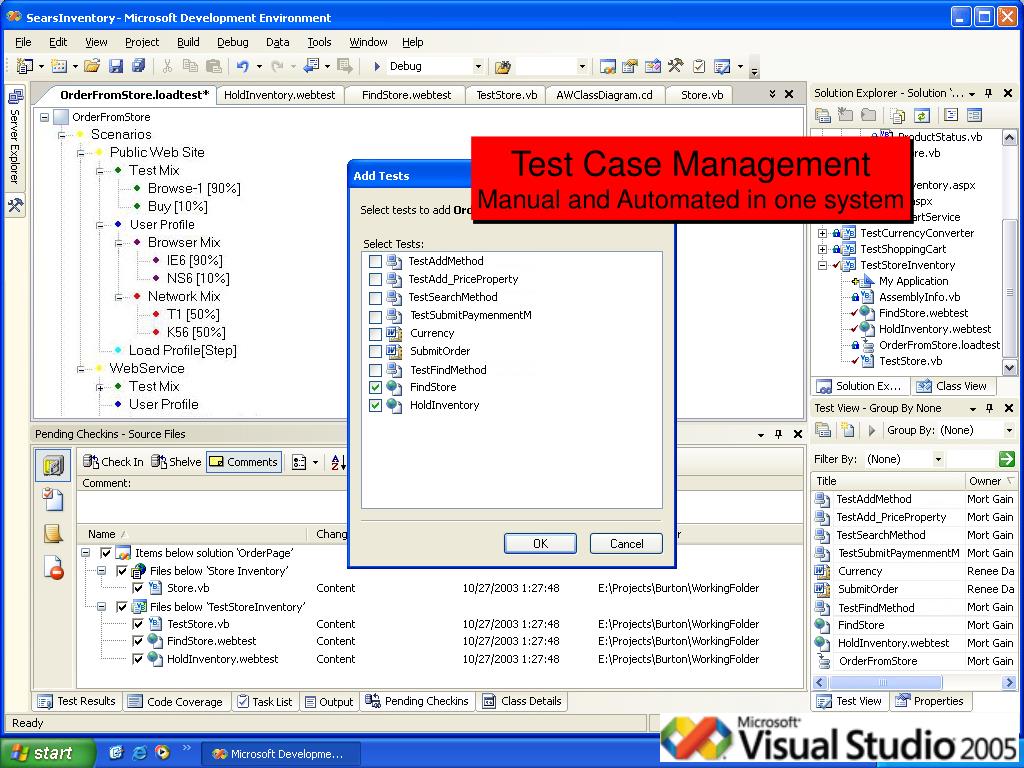Open the Group By (None) dropdown
Image resolution: width=1024 pixels, height=768 pixels.
(1009, 430)
